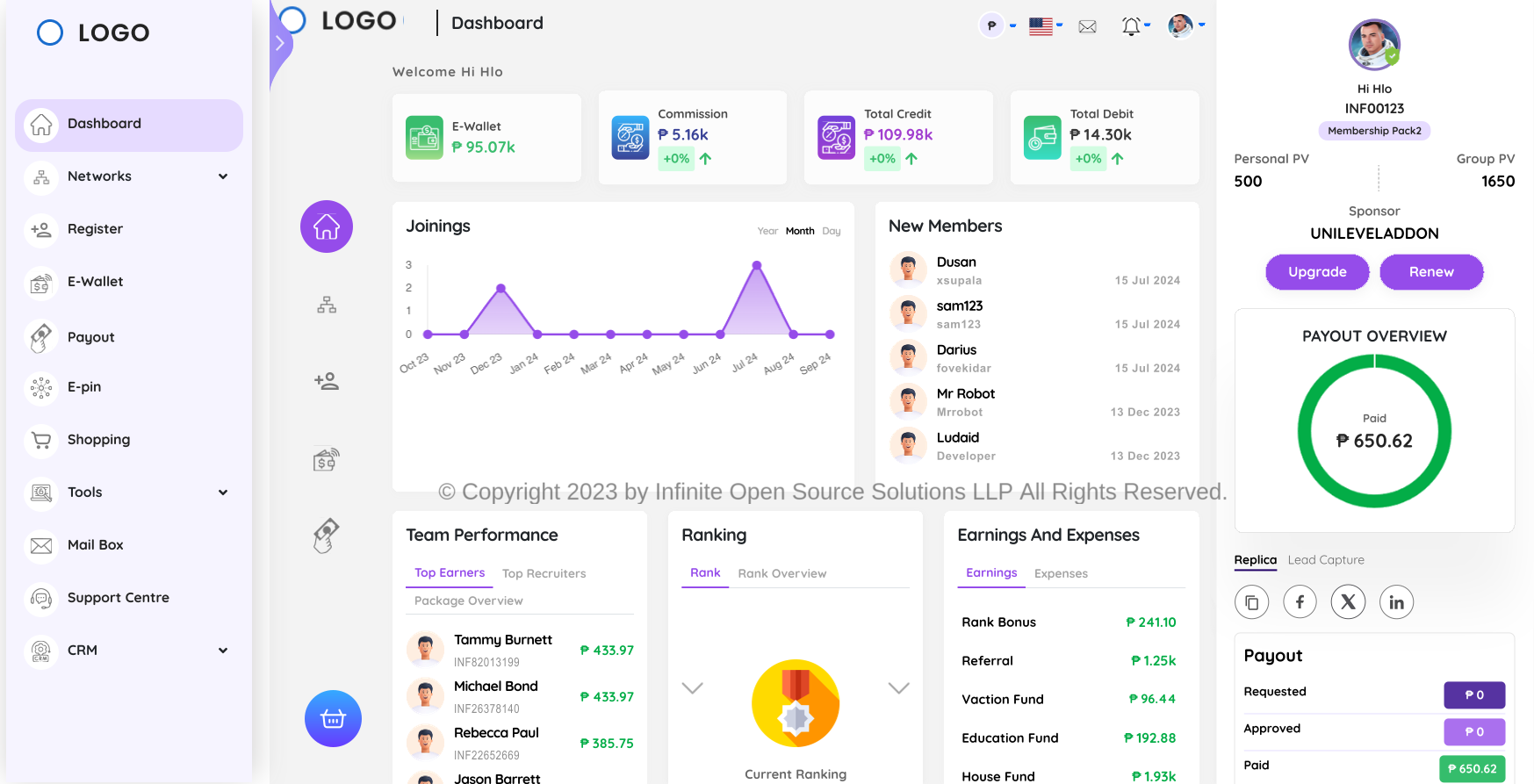Select the Package Overview tab

coord(468,601)
